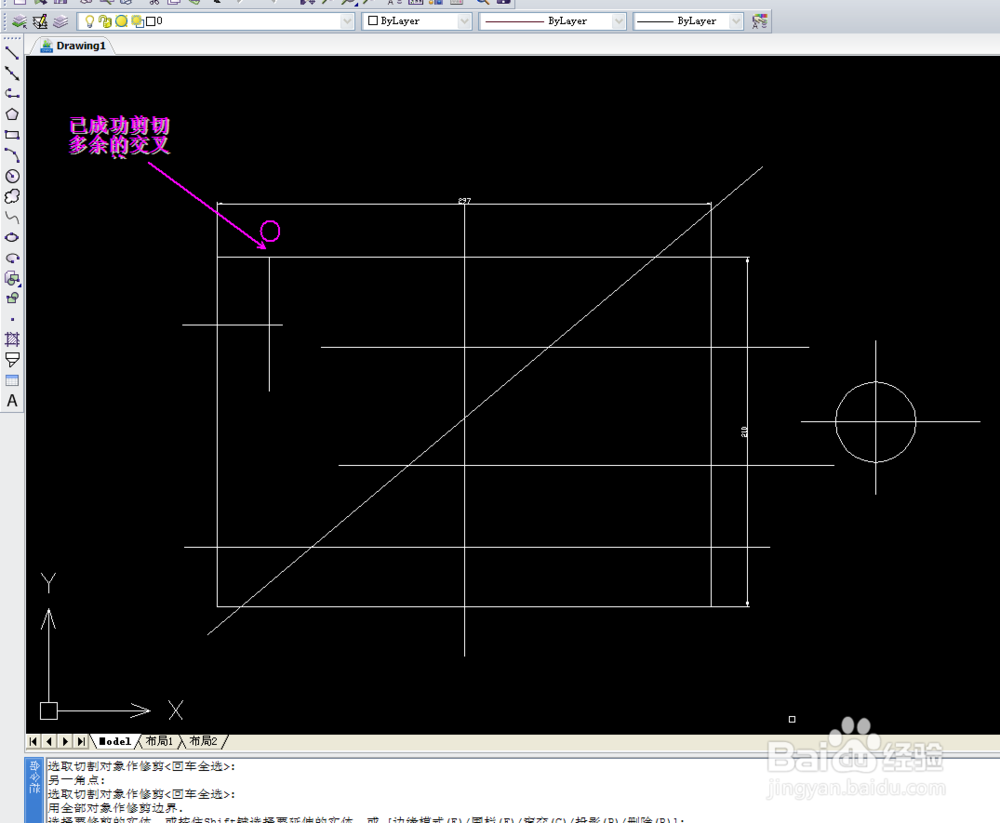Select the Multiline Text tool
The height and width of the screenshot is (823, 1000).
pyautogui.click(x=11, y=401)
